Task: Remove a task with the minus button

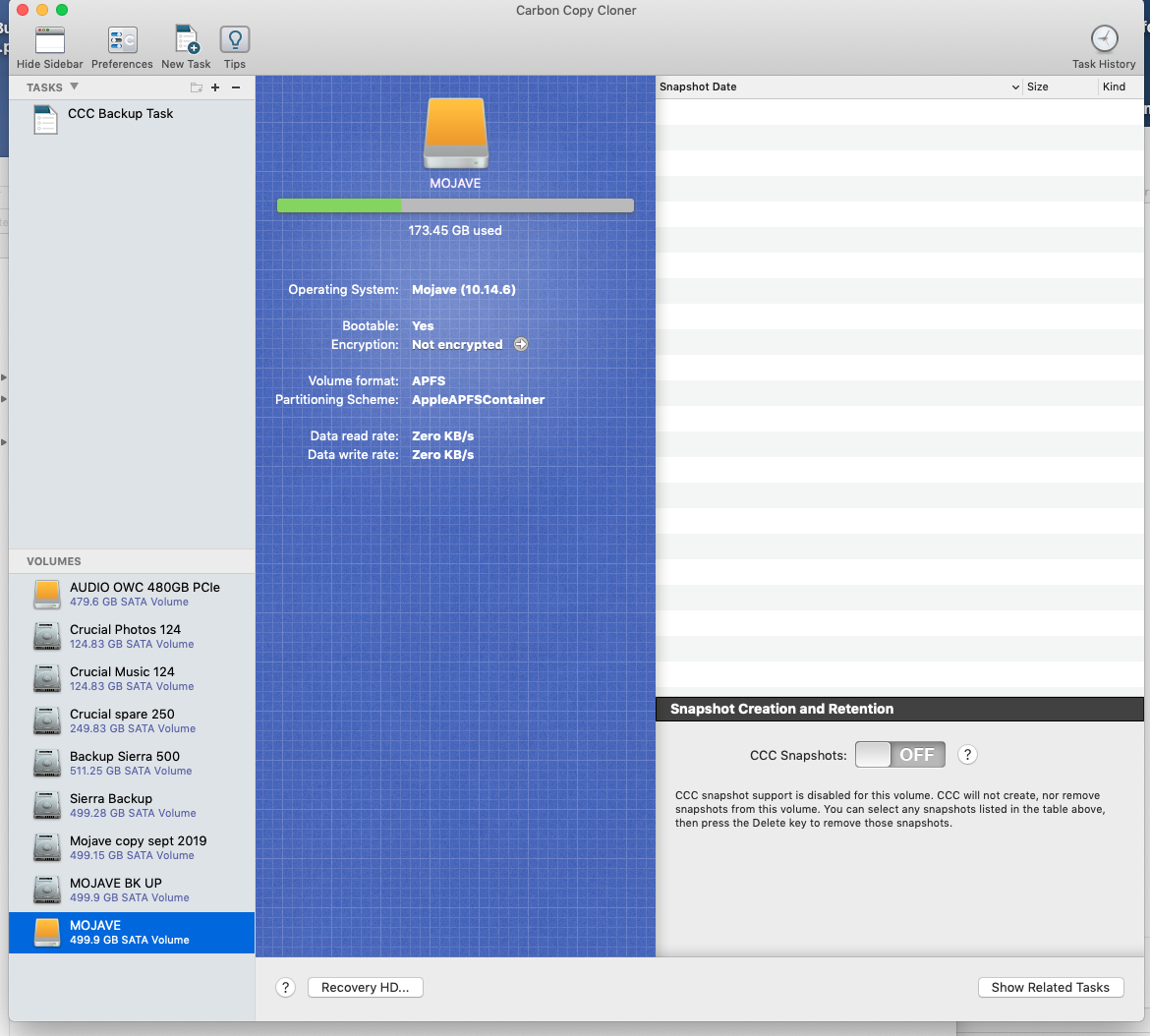Action: pyautogui.click(x=236, y=87)
